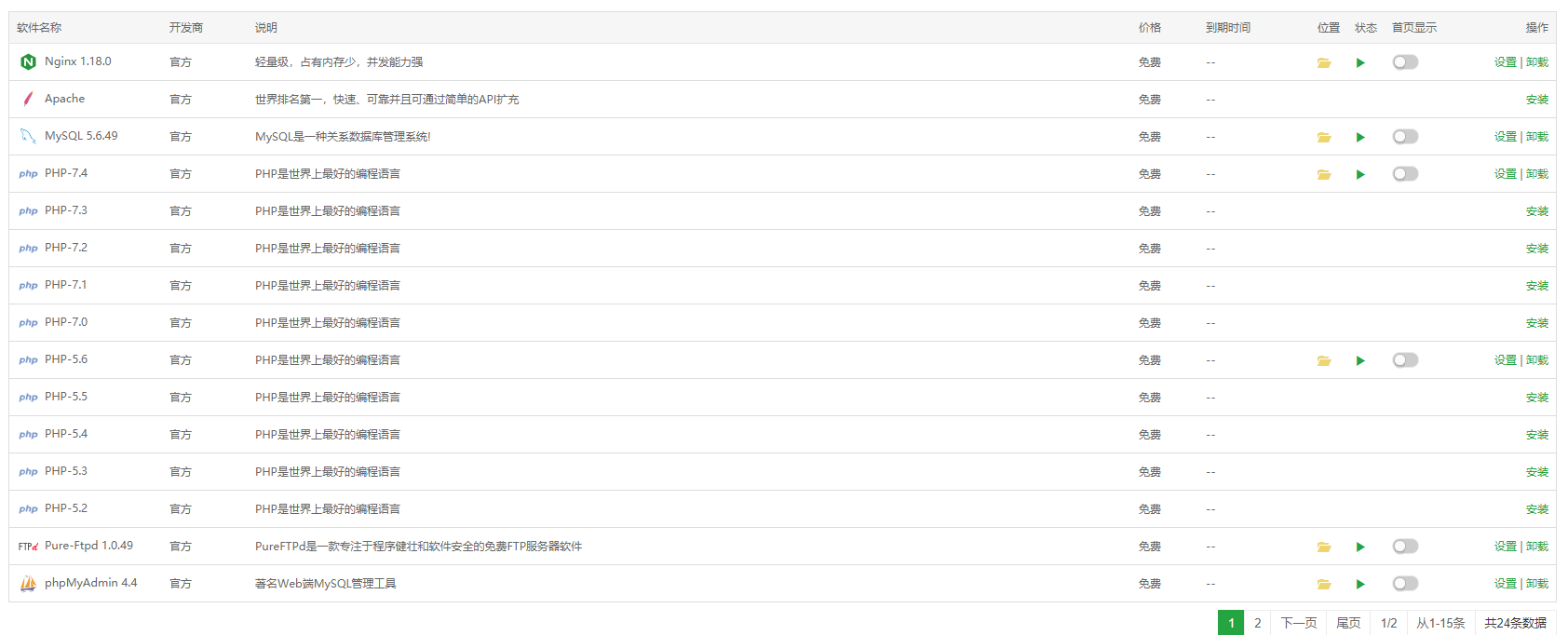This screenshot has width=1568, height=635.
Task: Open settings (设置) for MySQL 5.6.49
Action: 1505,137
